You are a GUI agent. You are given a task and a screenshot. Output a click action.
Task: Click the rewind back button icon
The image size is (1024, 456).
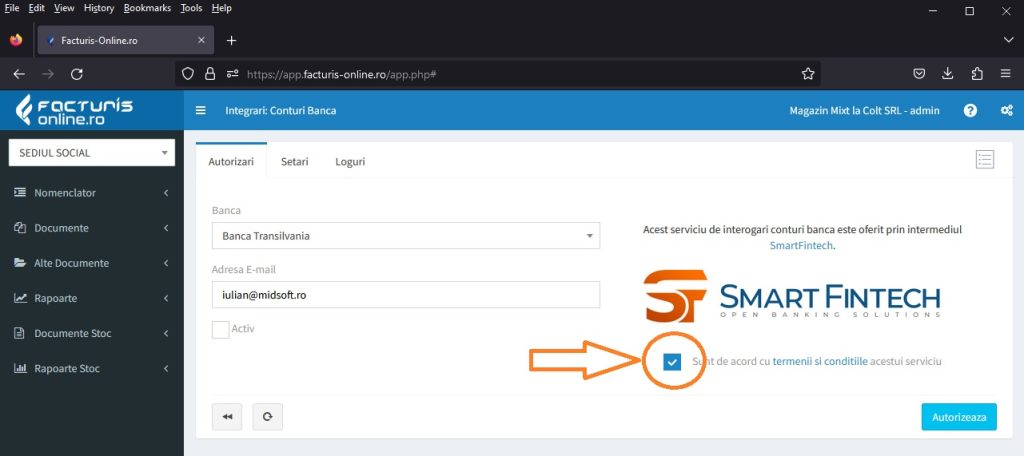pyautogui.click(x=227, y=417)
